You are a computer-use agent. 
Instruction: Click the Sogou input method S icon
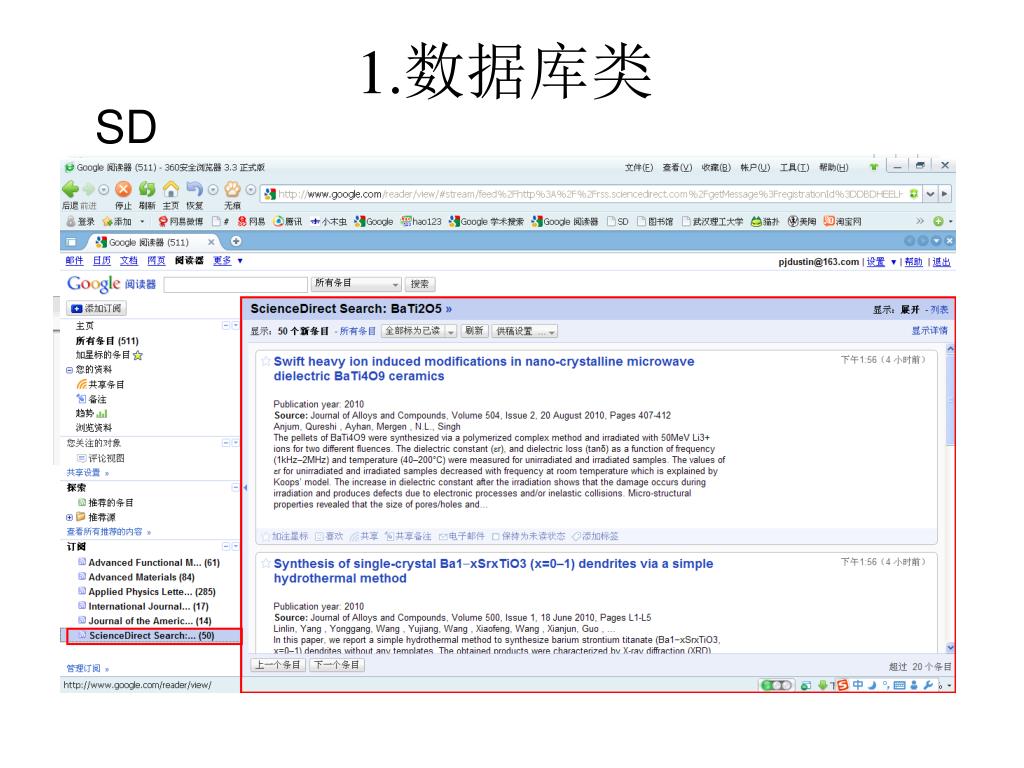coord(842,685)
